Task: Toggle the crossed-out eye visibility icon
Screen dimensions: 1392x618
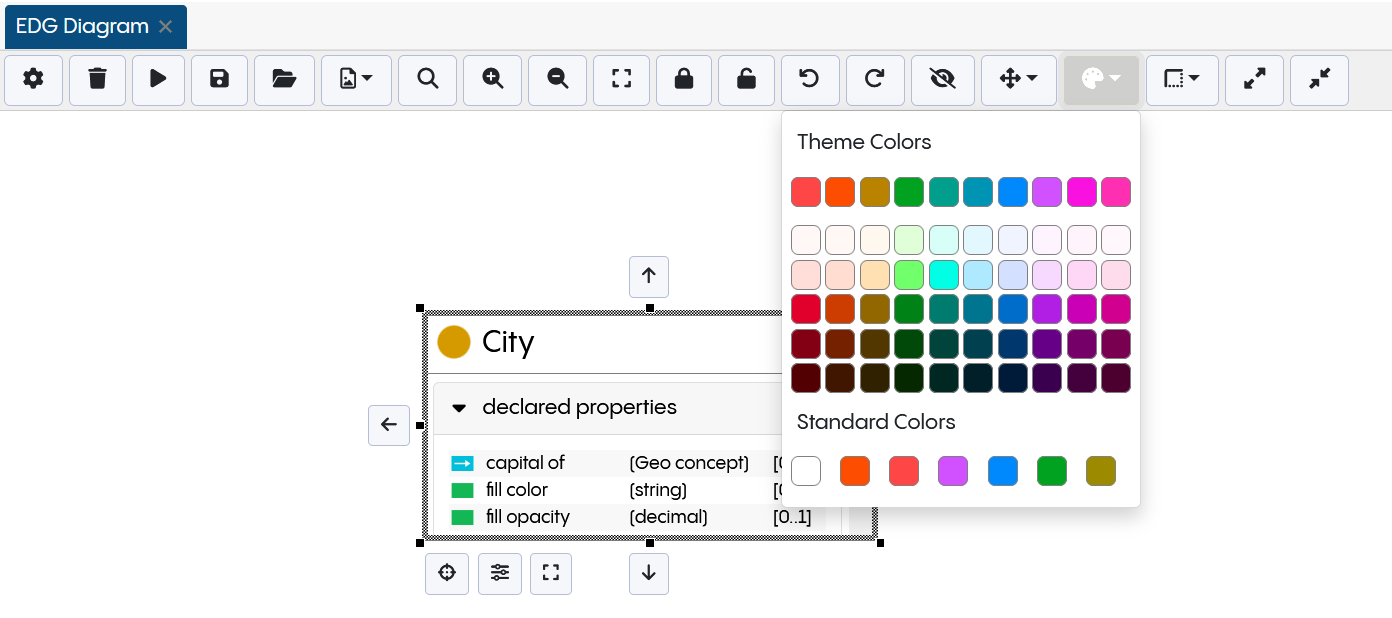Action: click(942, 80)
